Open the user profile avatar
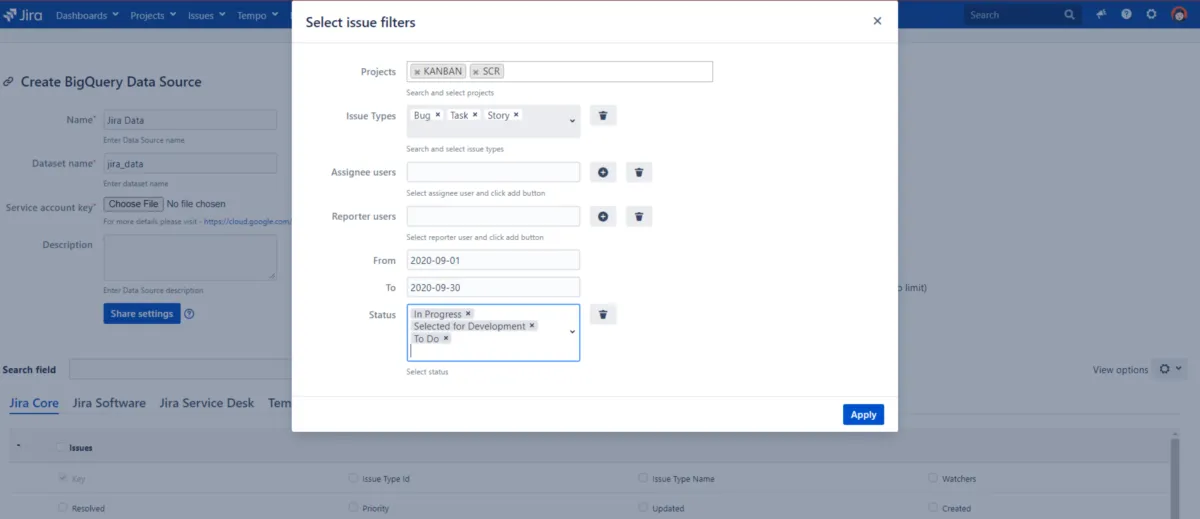 tap(1179, 15)
